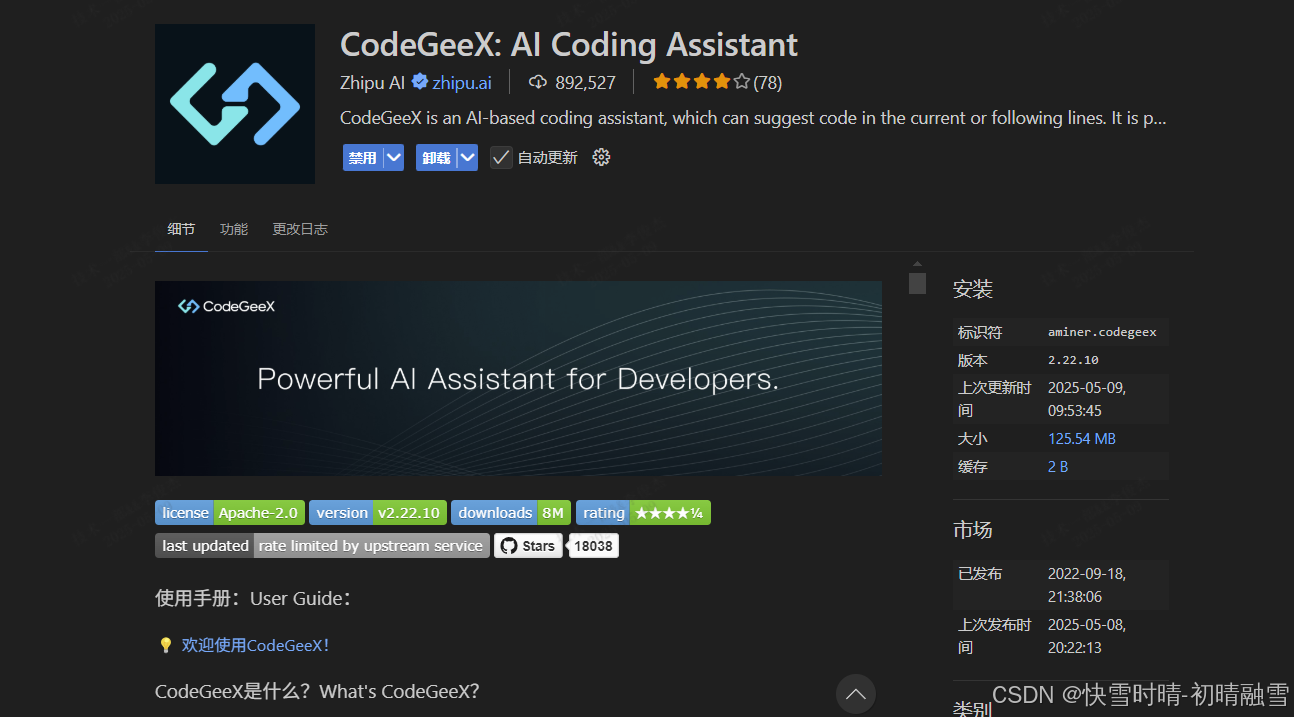Switch to the 细节 tab
This screenshot has height=717, width=1294.
point(181,229)
